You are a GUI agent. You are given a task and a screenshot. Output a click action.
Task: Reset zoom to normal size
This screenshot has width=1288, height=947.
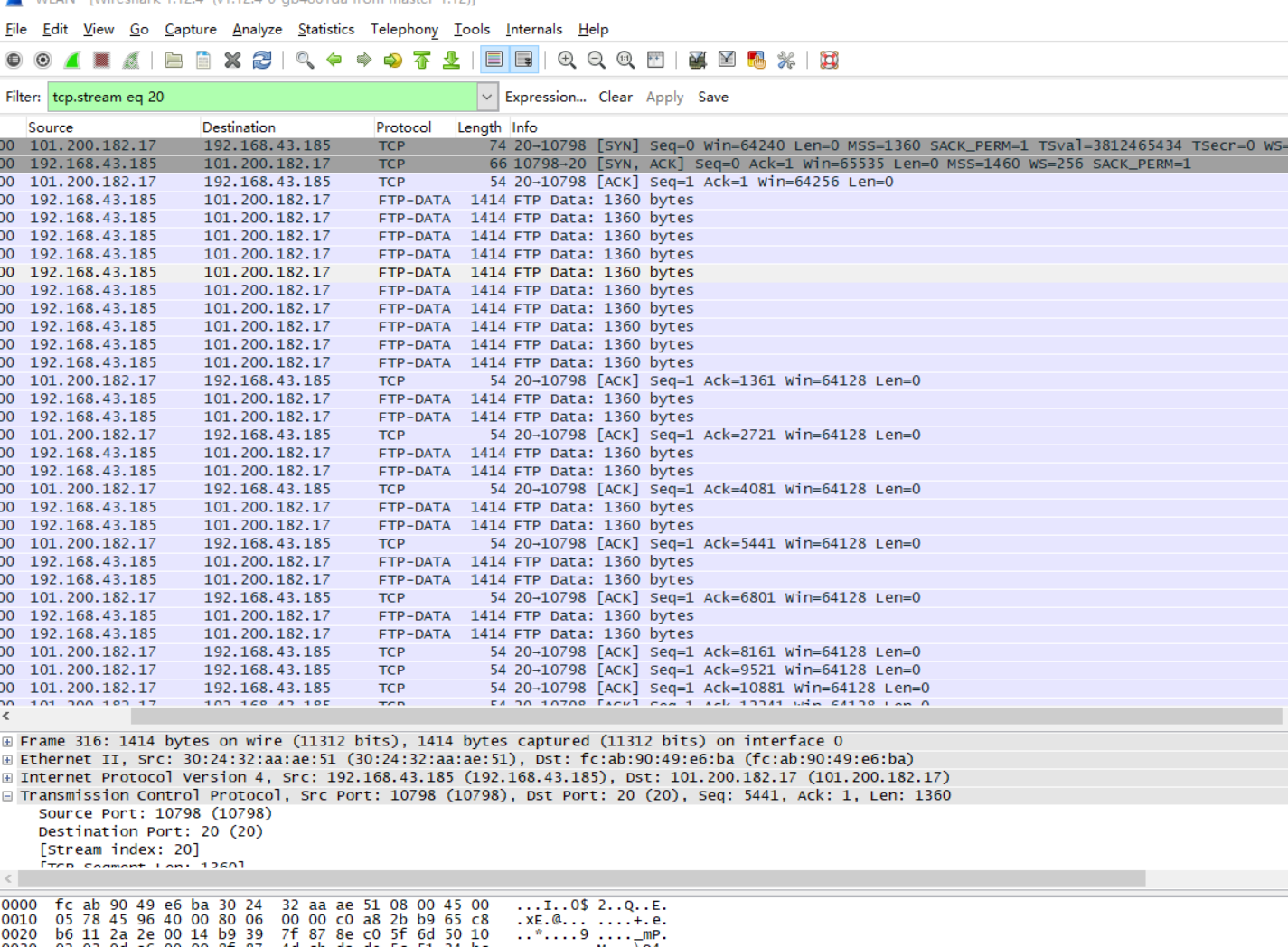coord(625,60)
